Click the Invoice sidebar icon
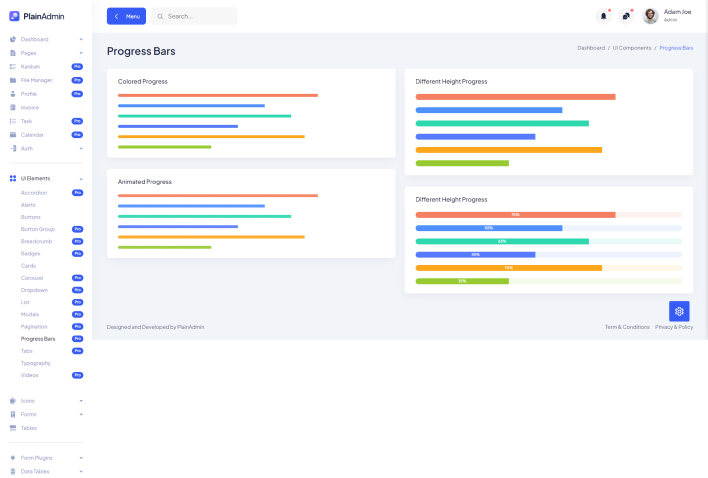 [13, 107]
